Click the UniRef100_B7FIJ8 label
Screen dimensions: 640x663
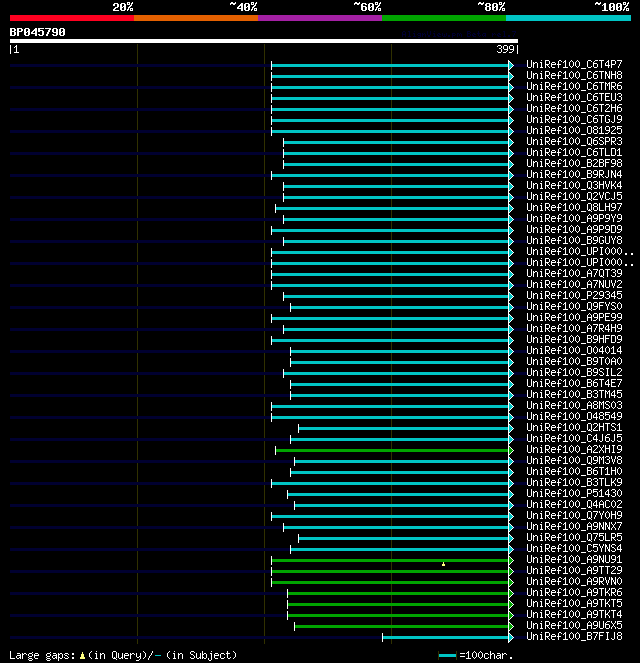(574, 636)
